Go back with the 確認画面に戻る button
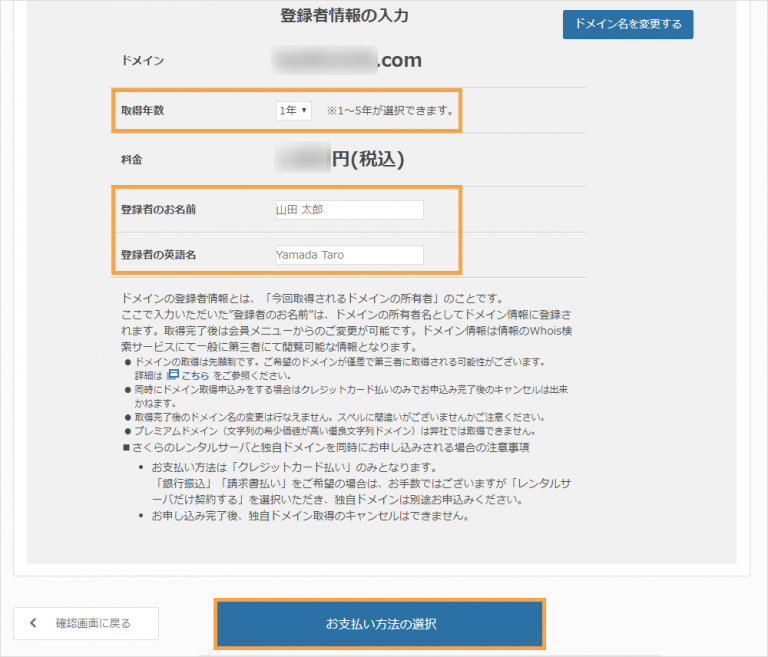 point(85,623)
